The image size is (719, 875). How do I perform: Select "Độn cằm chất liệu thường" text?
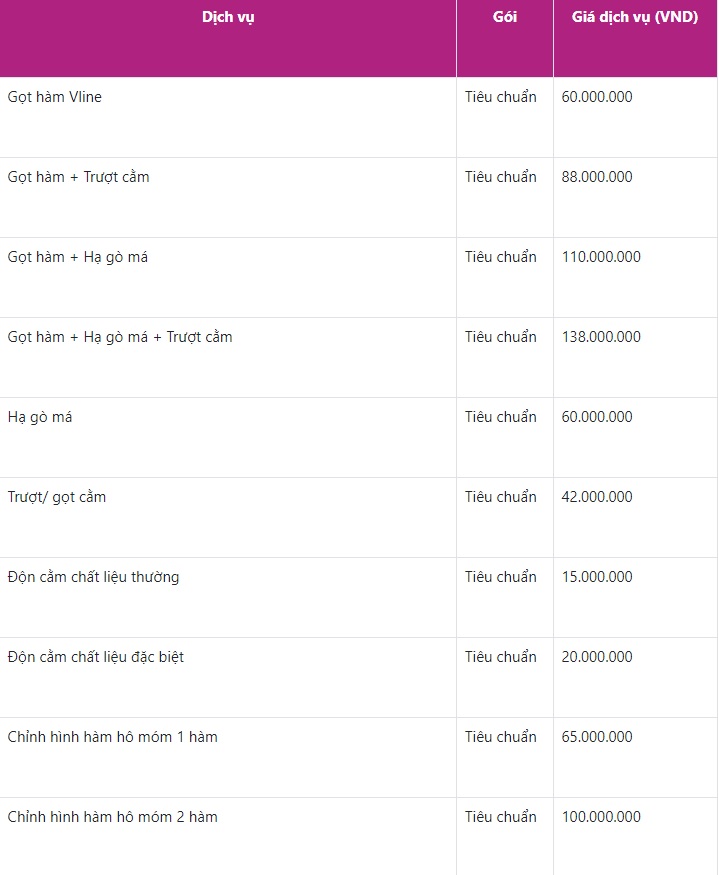(x=94, y=577)
